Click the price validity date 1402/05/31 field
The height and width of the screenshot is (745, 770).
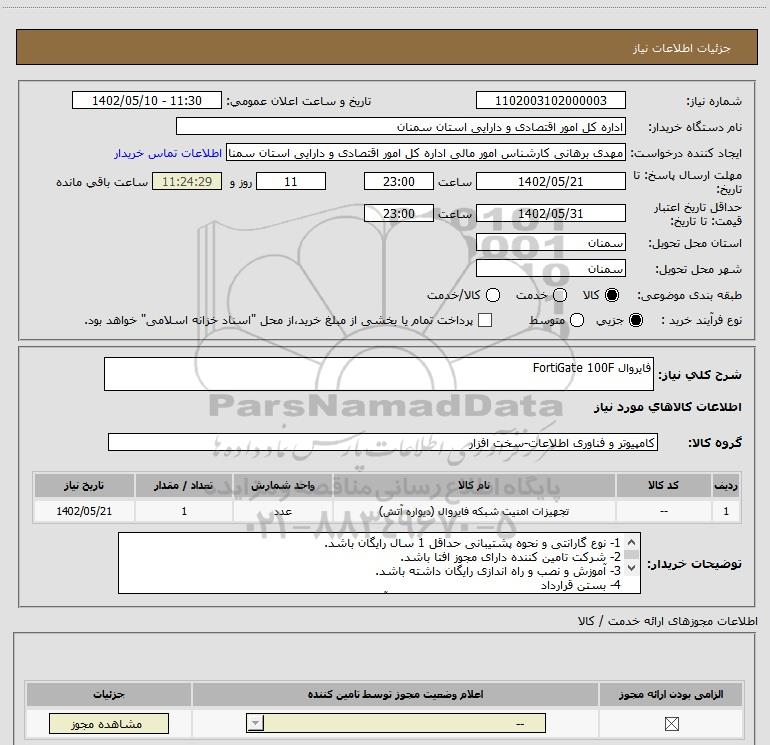(550, 213)
